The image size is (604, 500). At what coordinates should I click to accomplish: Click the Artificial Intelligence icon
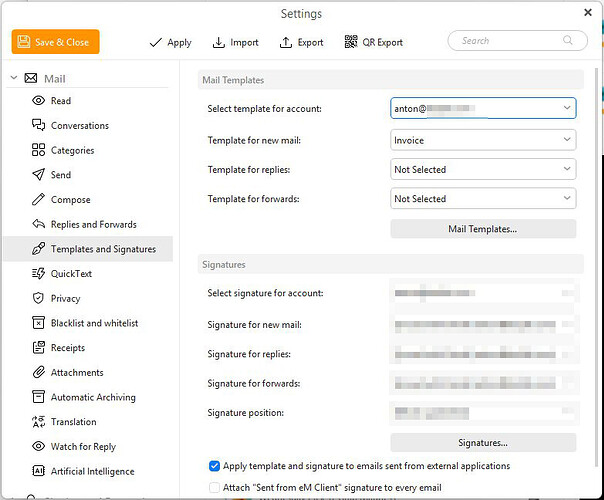coord(39,471)
